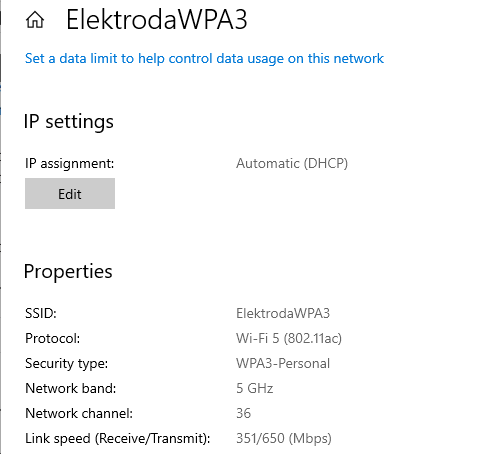The width and height of the screenshot is (485, 454).
Task: Select the IP settings heading
Action: (x=69, y=121)
